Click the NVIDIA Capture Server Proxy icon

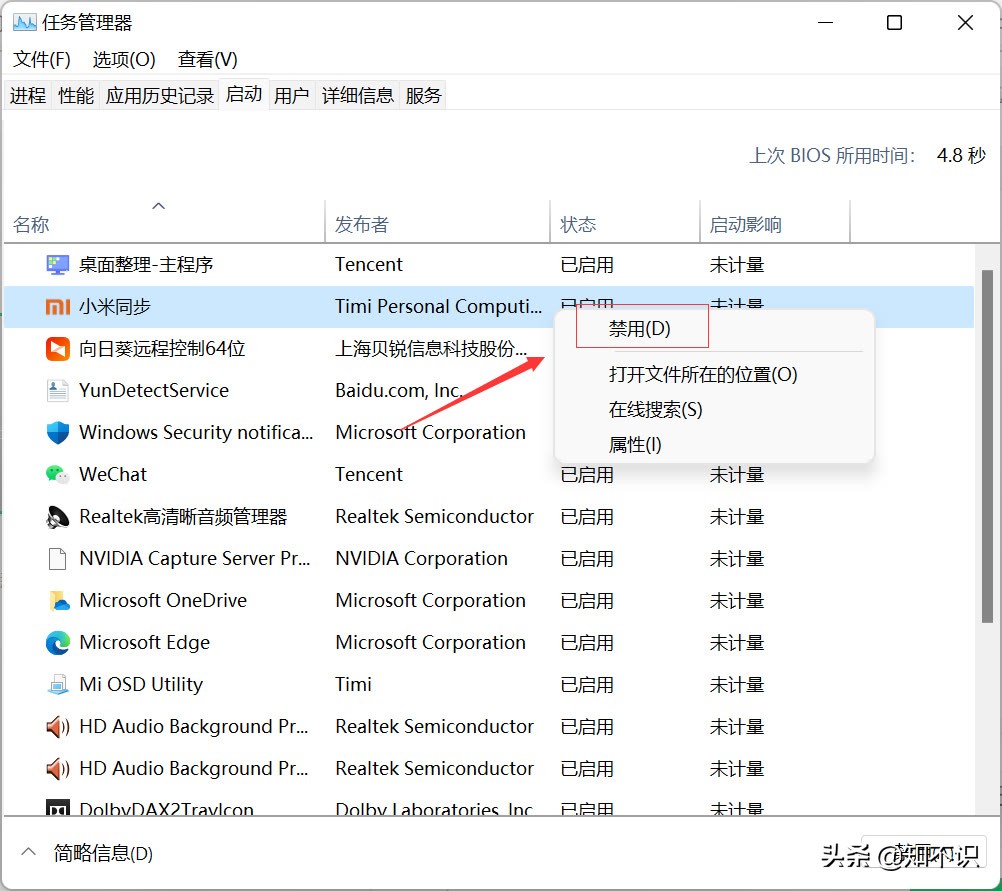(58, 558)
